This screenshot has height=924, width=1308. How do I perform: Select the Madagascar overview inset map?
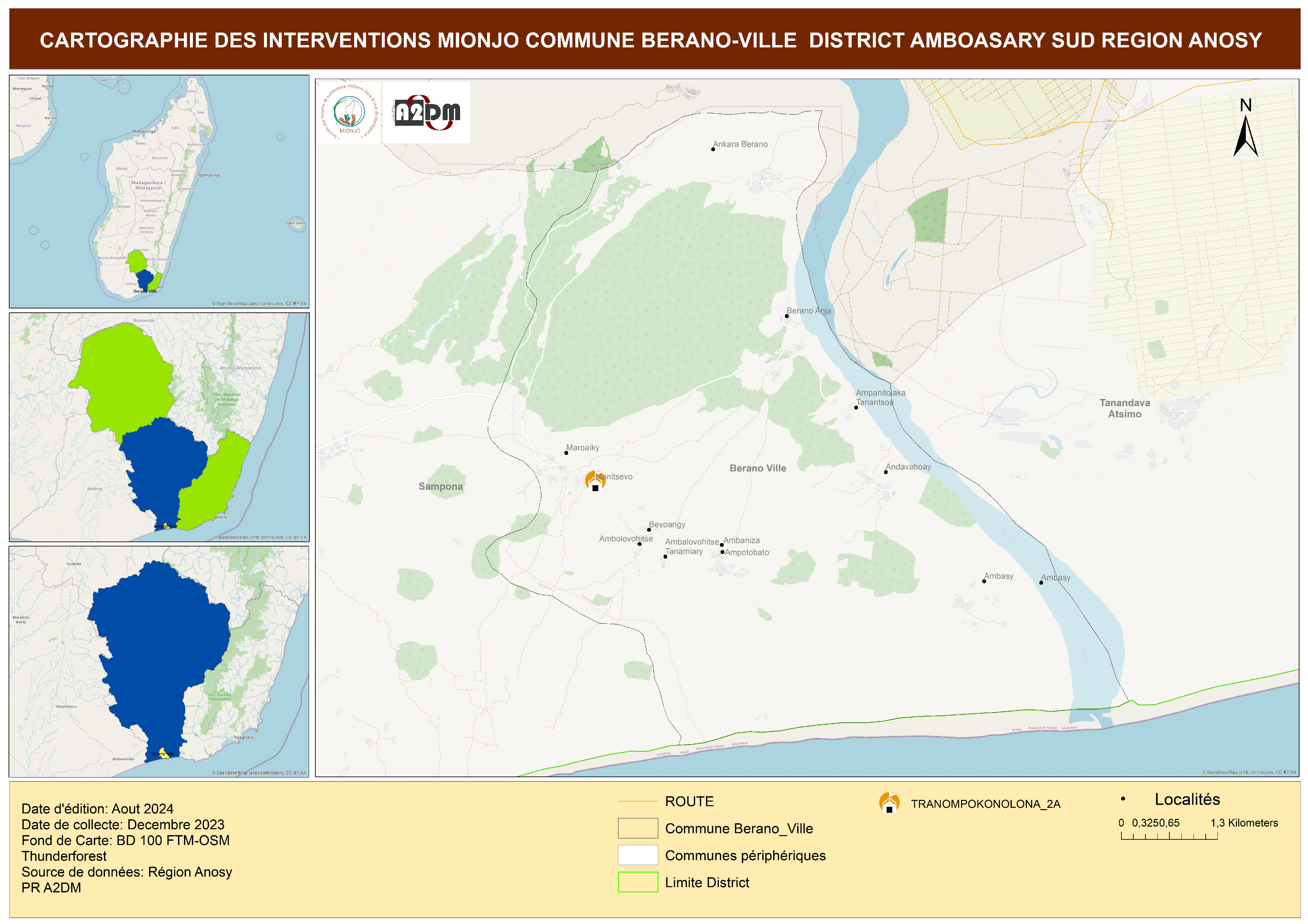pos(159,191)
